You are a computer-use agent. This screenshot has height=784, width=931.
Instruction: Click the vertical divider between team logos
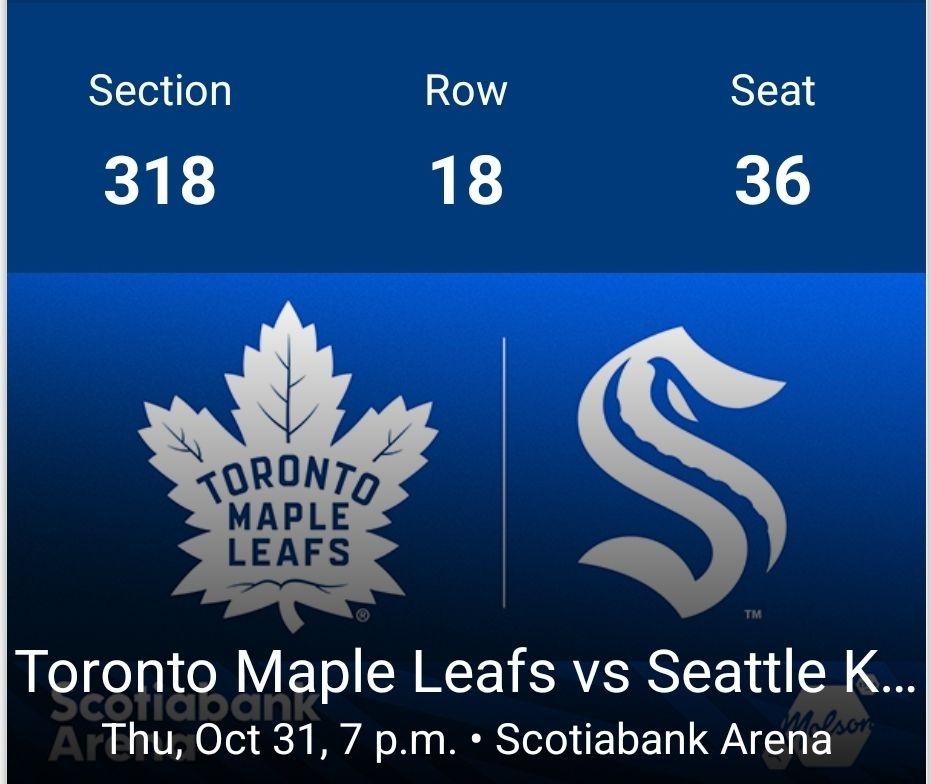click(503, 472)
